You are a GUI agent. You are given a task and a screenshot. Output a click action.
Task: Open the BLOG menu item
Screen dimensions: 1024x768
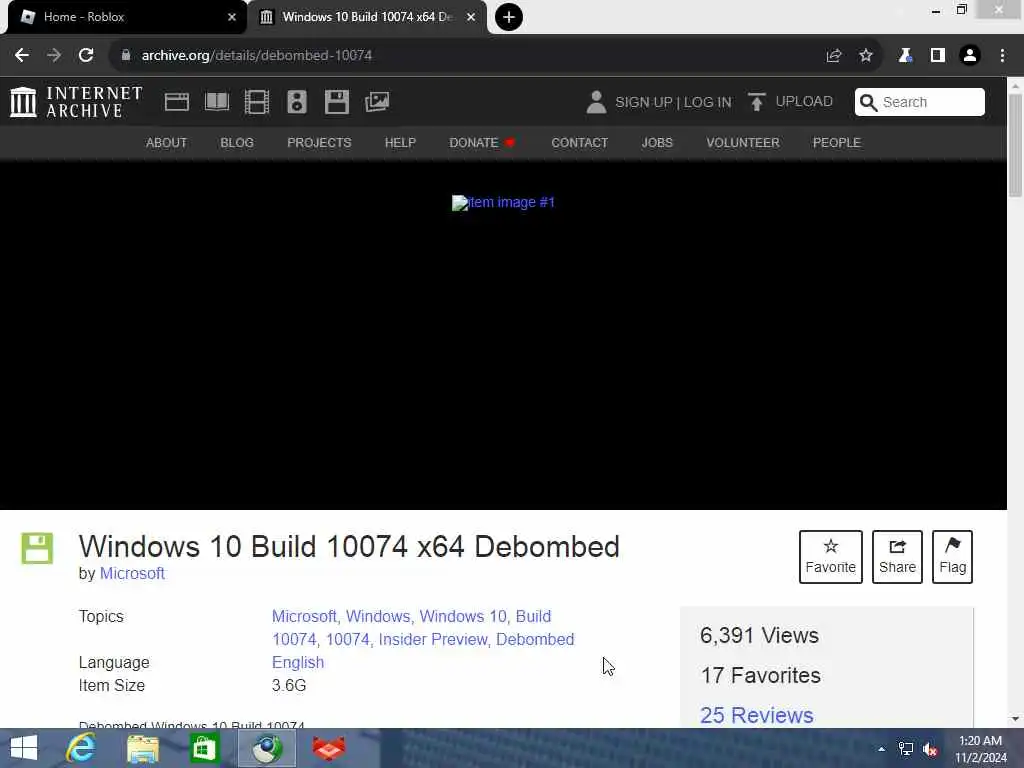(x=237, y=142)
